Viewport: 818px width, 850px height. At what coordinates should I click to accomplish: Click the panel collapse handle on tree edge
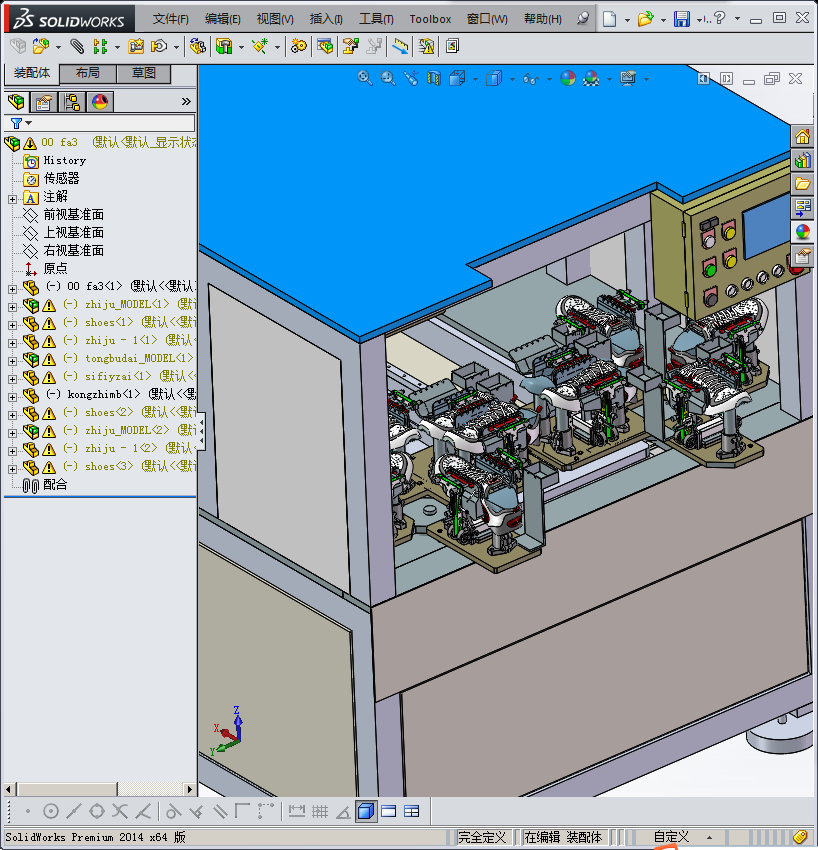[x=201, y=431]
